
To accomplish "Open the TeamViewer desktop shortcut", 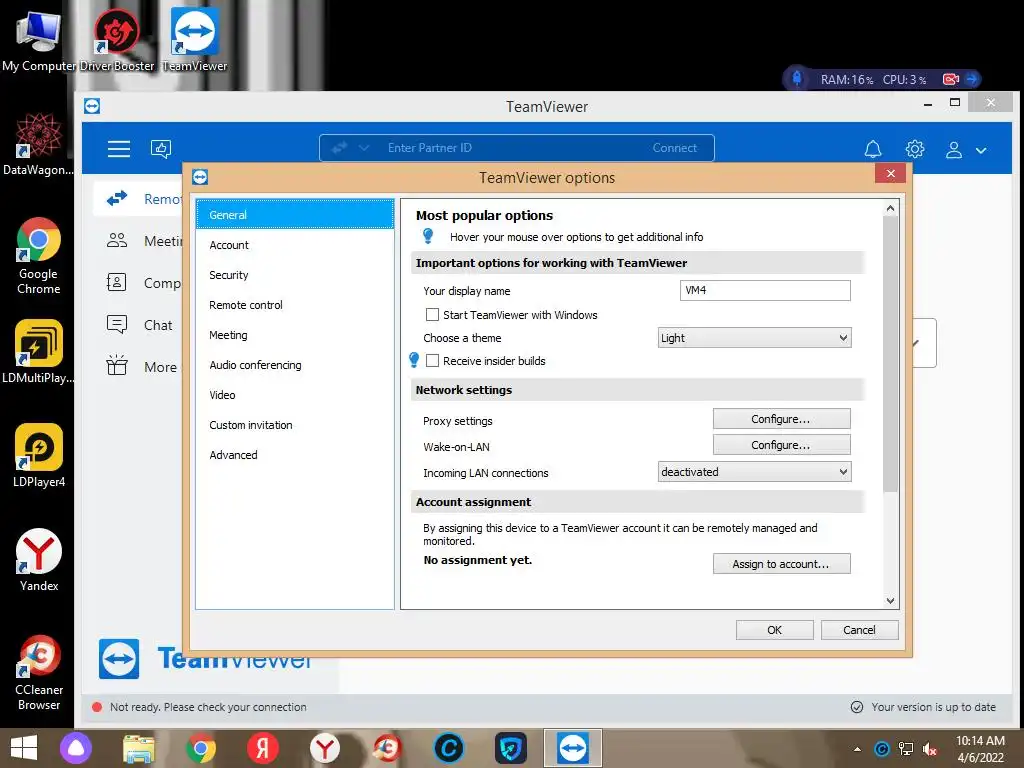I will (195, 39).
